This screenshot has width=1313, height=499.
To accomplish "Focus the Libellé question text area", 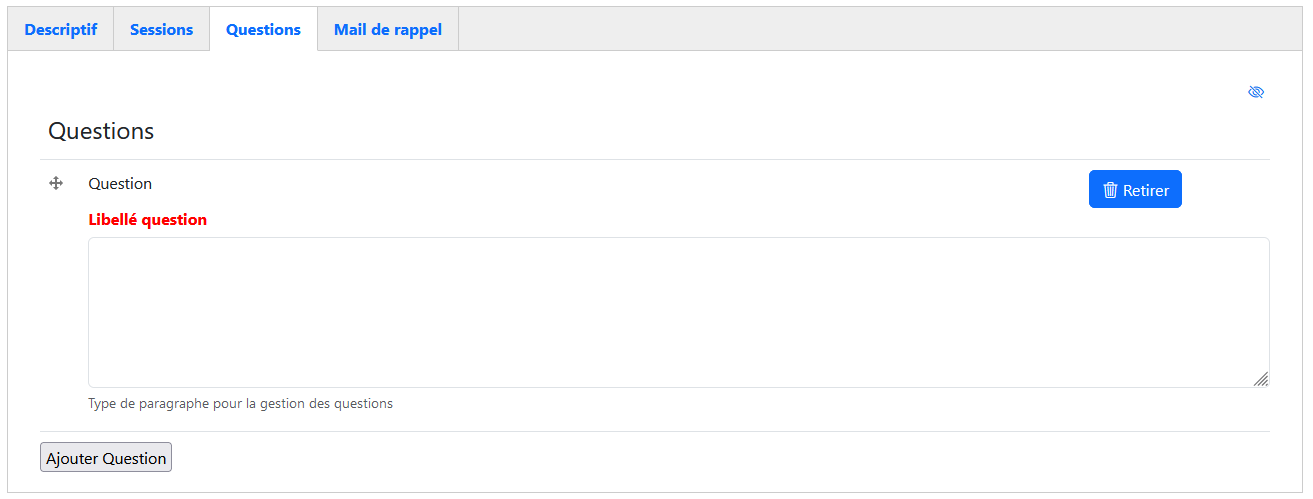I will pyautogui.click(x=678, y=312).
